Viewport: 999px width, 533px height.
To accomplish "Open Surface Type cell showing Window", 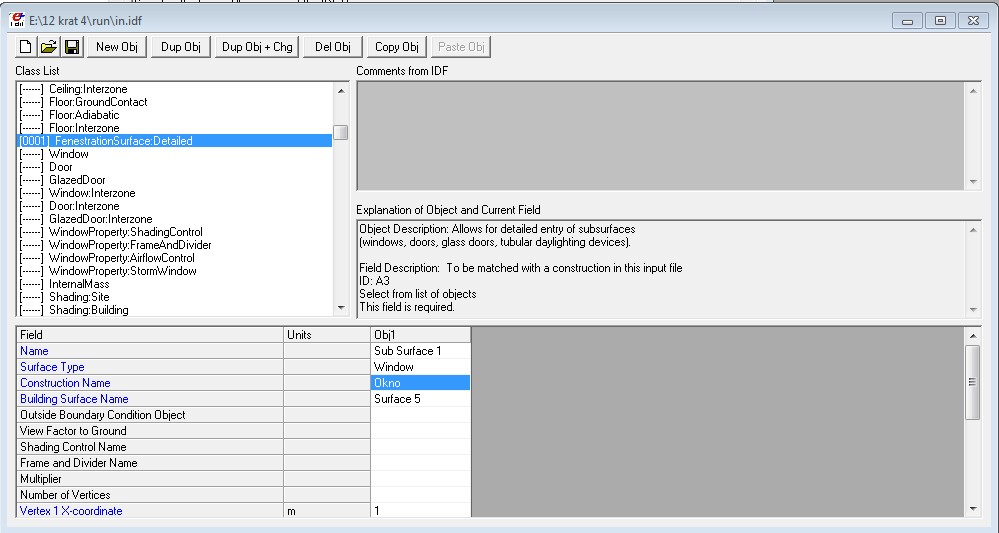I will [x=420, y=367].
